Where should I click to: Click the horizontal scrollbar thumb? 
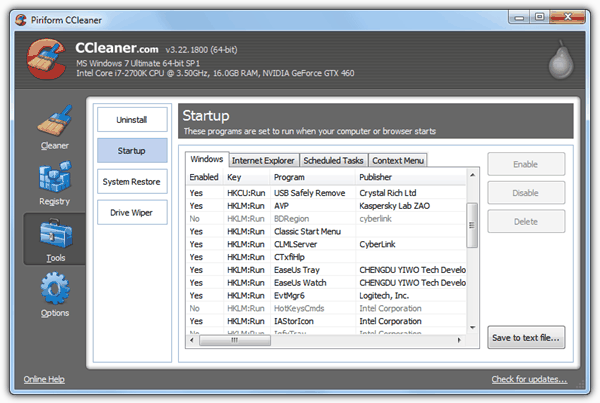point(235,340)
